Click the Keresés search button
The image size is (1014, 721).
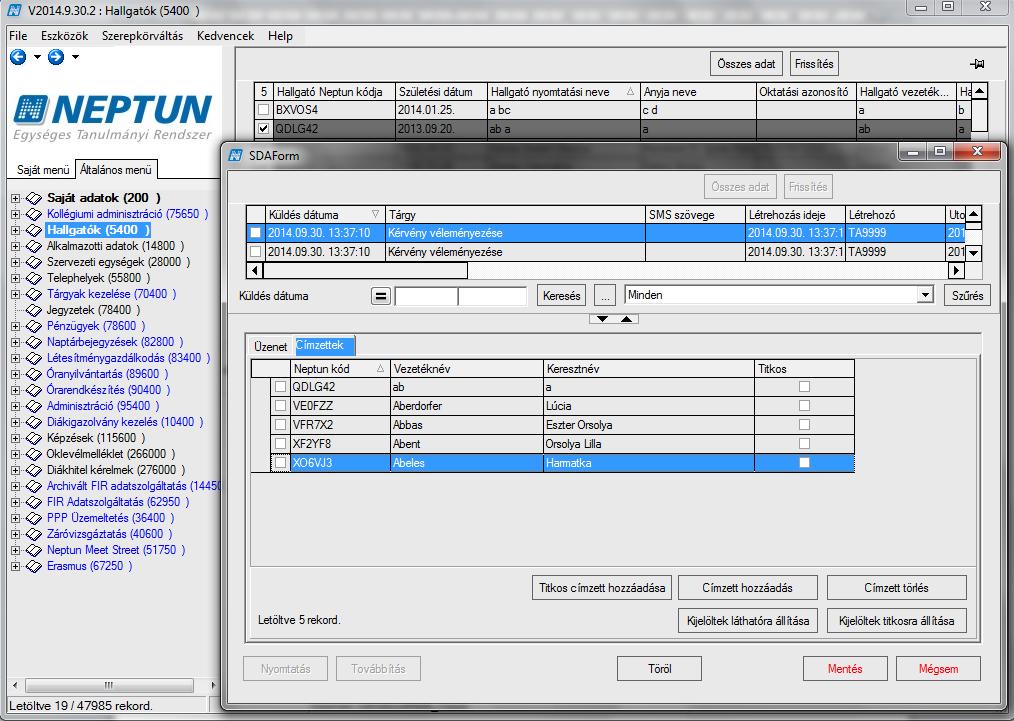click(561, 296)
